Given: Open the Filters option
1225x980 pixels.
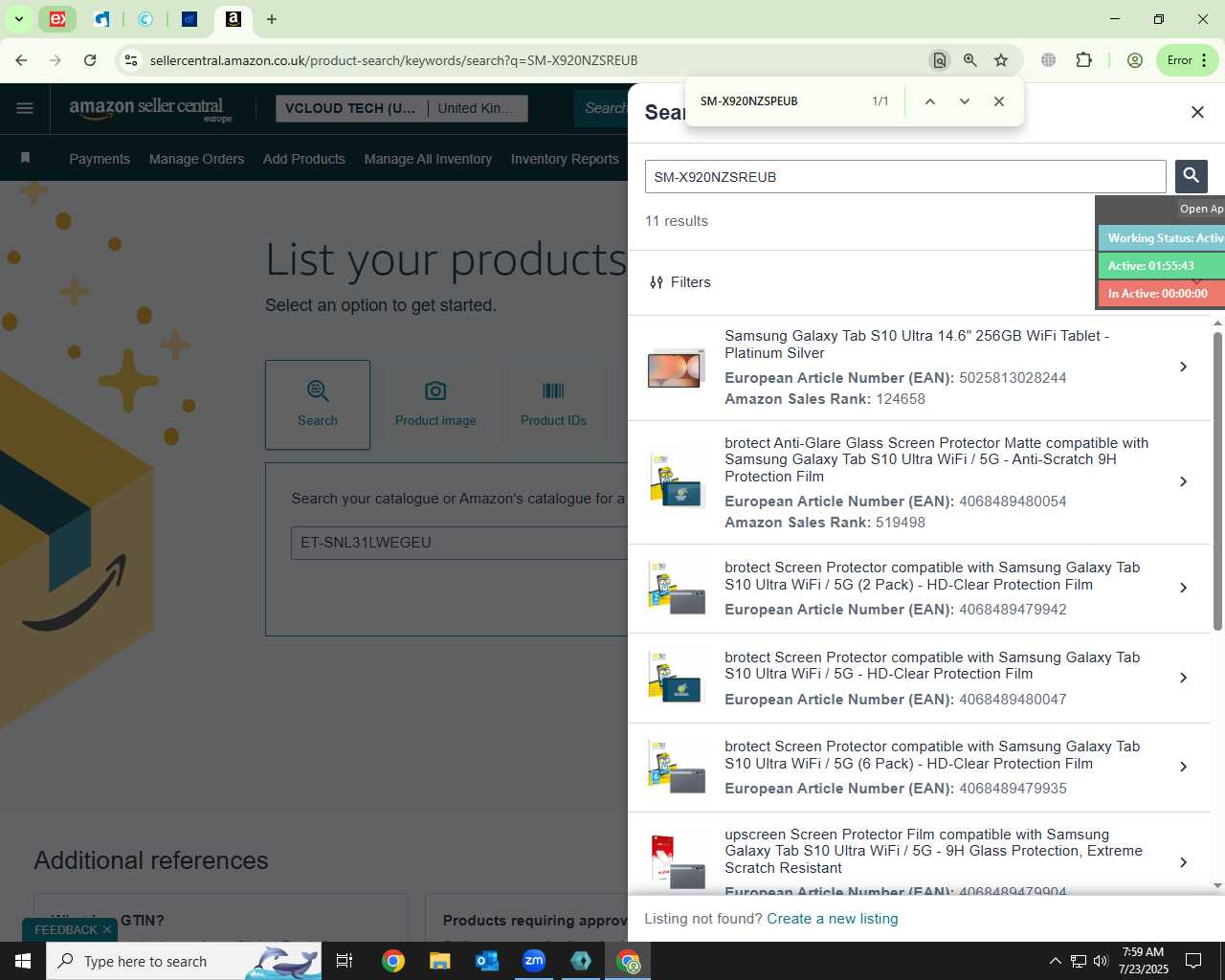Looking at the screenshot, I should (679, 282).
